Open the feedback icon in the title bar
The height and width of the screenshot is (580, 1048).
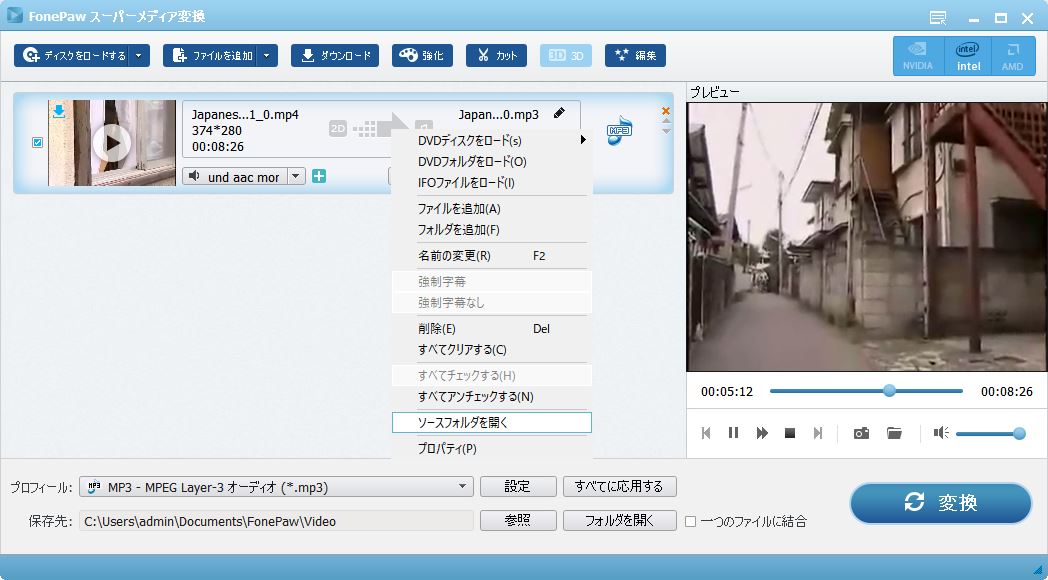click(x=938, y=18)
